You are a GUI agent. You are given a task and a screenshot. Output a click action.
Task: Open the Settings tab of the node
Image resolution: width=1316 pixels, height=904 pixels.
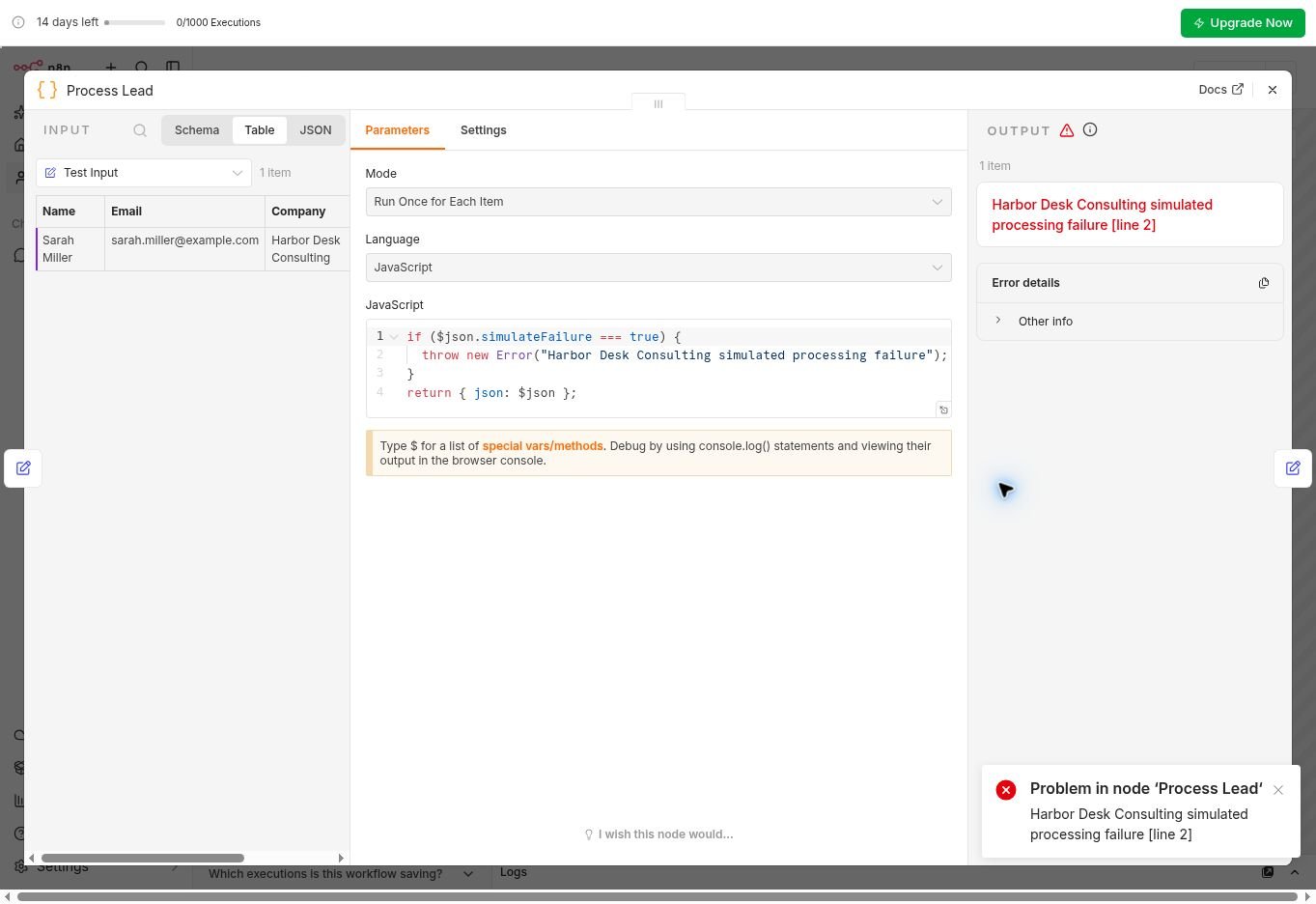[483, 130]
